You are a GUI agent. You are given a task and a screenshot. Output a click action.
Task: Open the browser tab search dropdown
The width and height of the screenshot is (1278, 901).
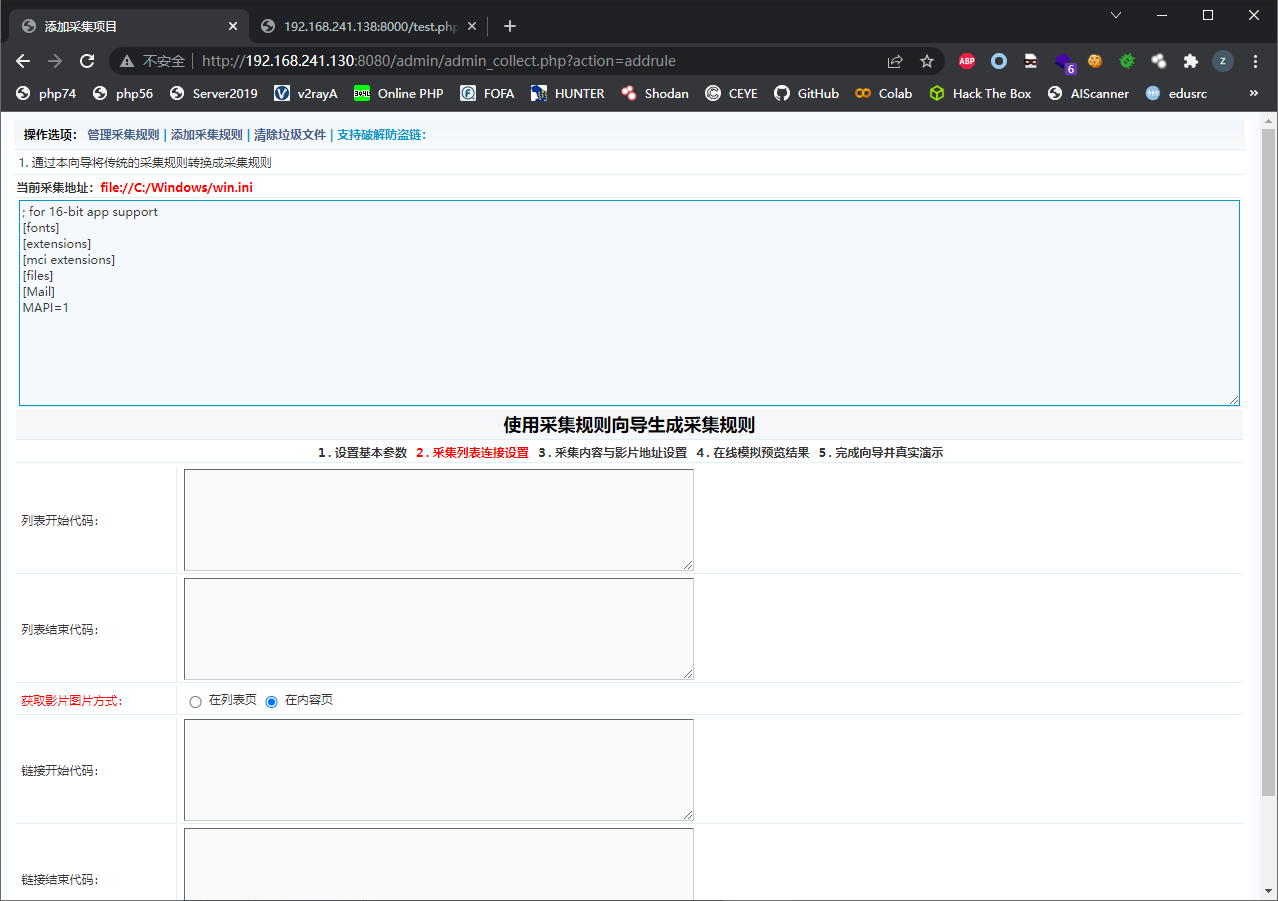tap(1116, 18)
